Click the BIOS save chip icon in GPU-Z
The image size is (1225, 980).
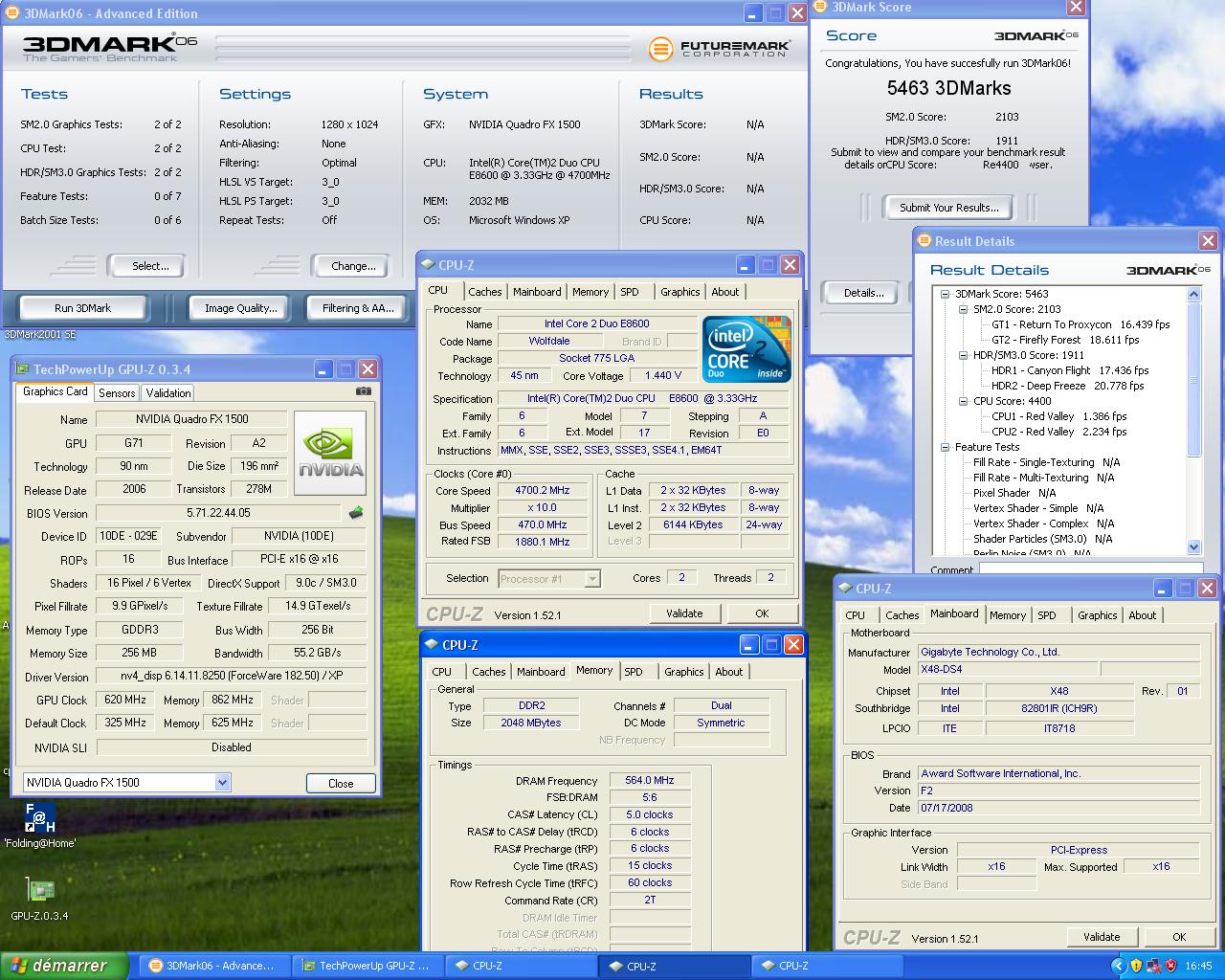click(x=356, y=513)
